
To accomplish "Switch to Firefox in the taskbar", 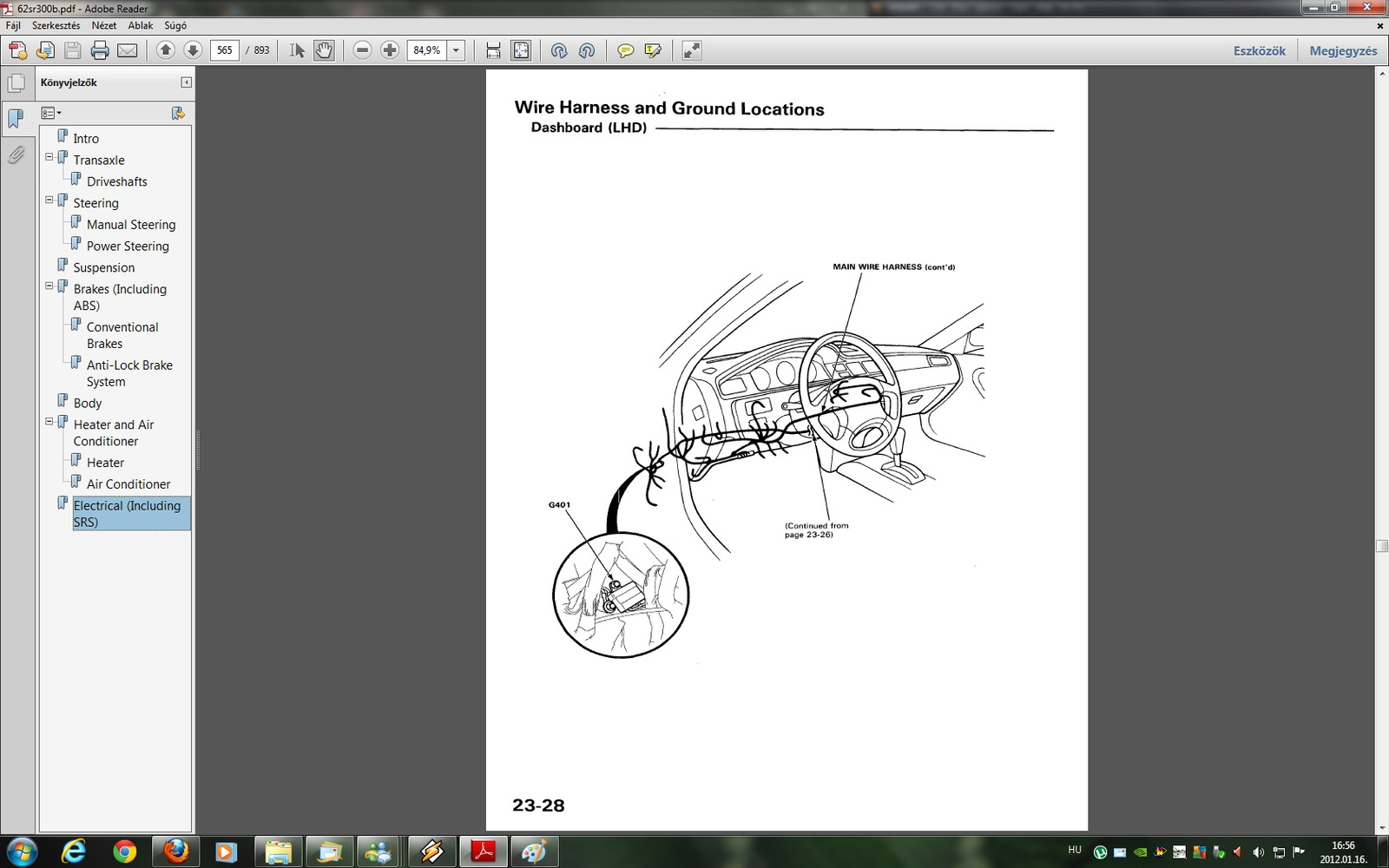I will (x=176, y=852).
